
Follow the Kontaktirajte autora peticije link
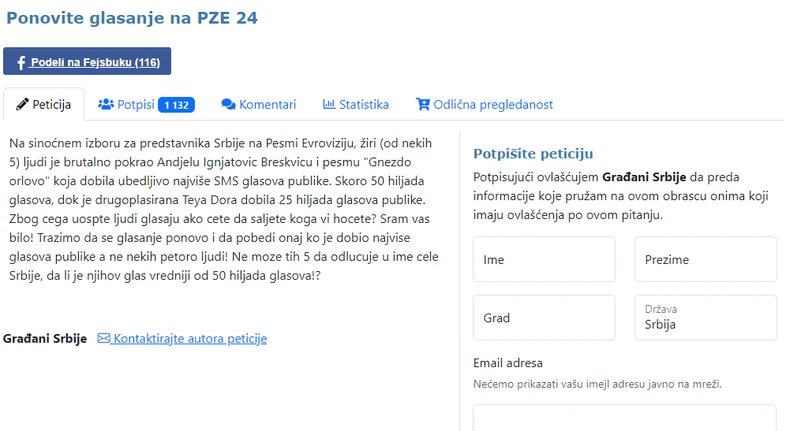pyautogui.click(x=190, y=338)
